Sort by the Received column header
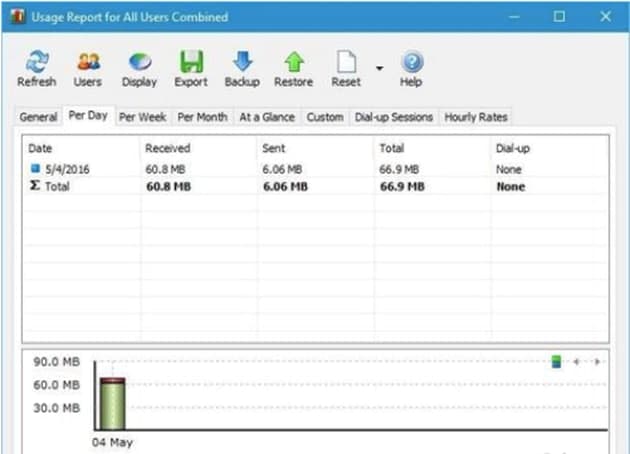Viewport: 630px width, 454px height. click(198, 148)
